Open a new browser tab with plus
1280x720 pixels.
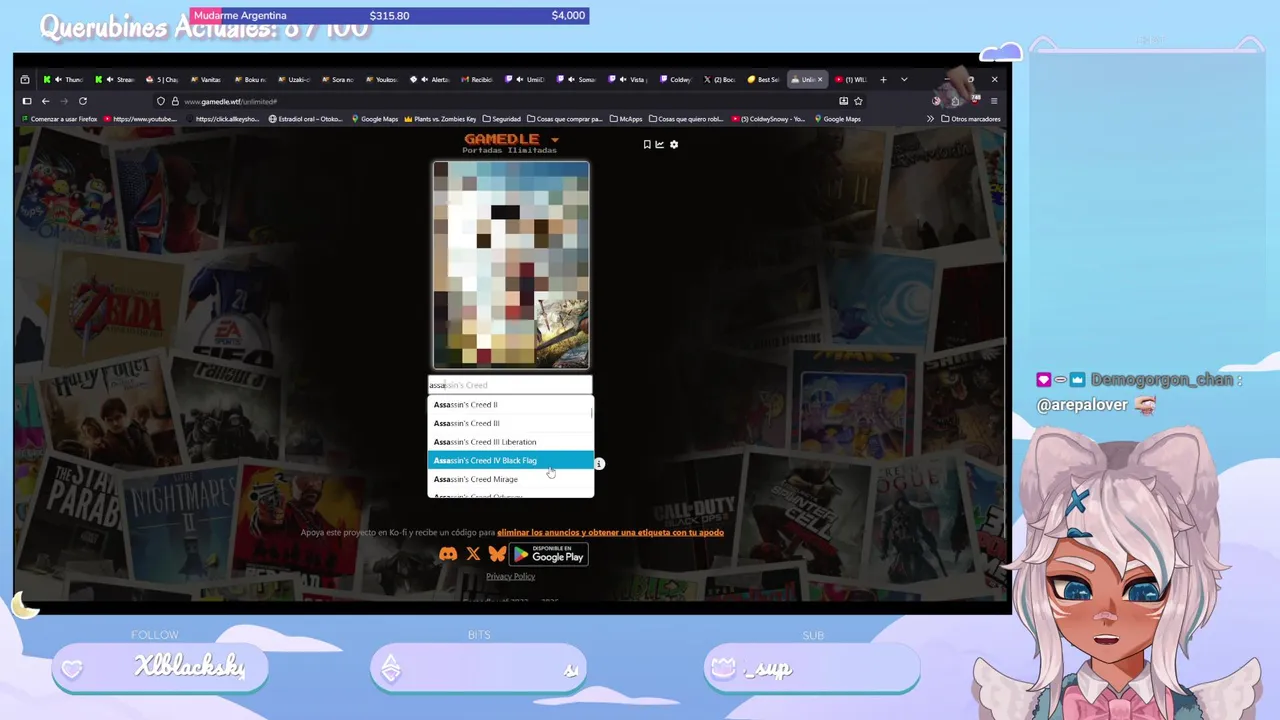pyautogui.click(x=883, y=79)
